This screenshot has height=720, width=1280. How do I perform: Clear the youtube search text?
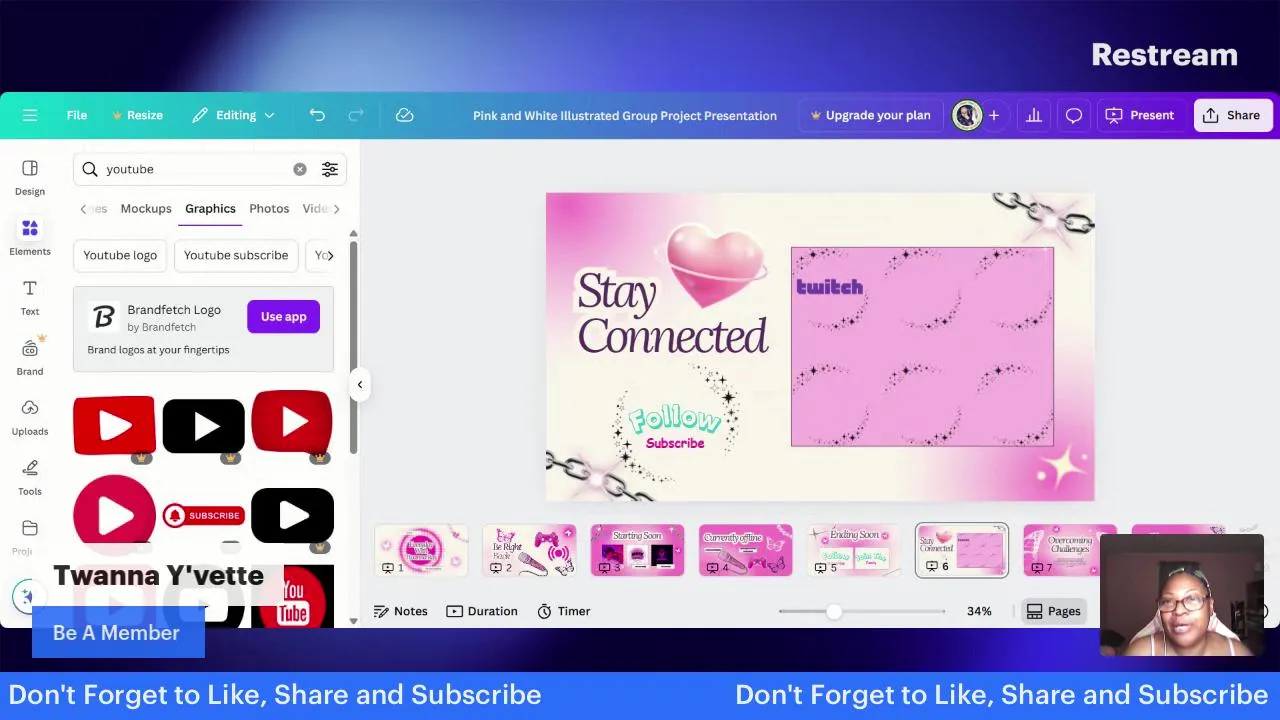300,169
